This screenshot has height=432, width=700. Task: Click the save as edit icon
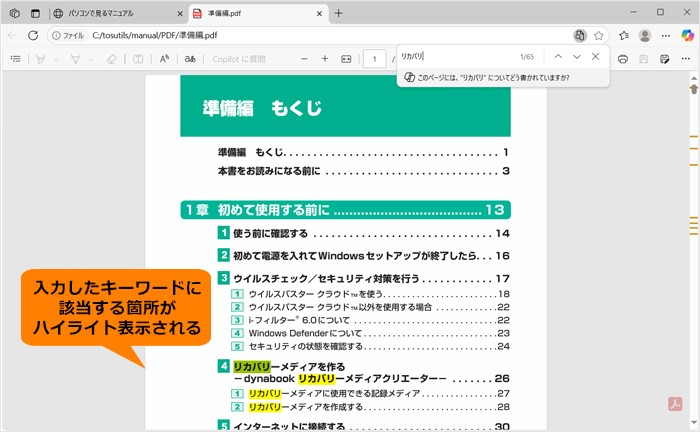click(665, 59)
